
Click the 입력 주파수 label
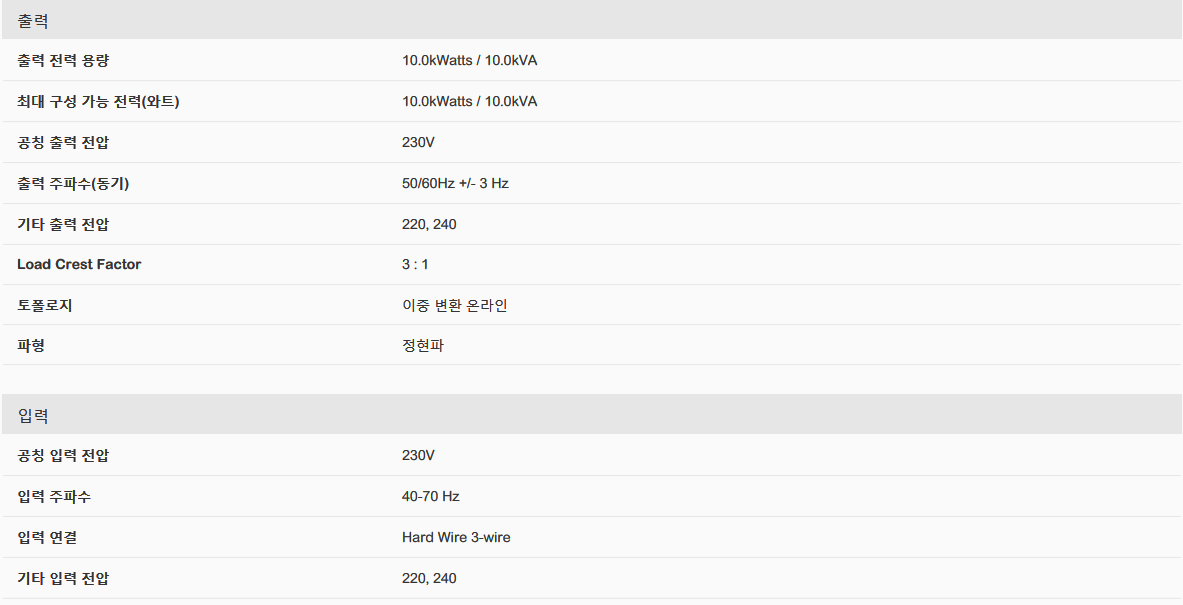click(x=54, y=497)
